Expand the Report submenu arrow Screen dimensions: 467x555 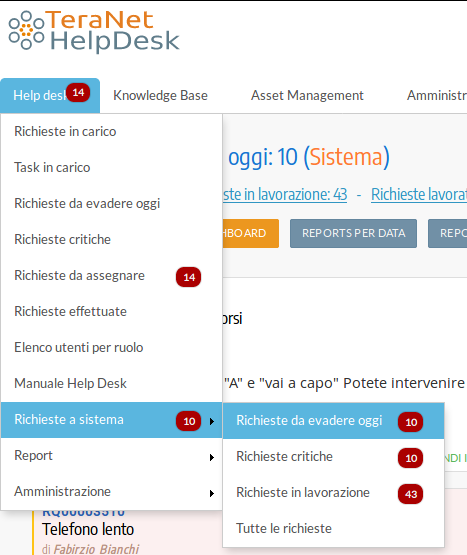(212, 457)
